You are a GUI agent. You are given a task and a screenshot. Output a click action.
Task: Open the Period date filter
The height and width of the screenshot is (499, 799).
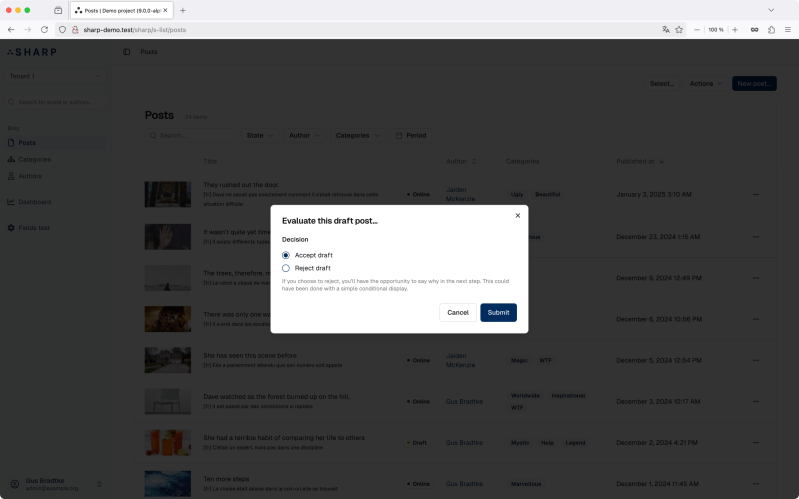click(x=411, y=136)
